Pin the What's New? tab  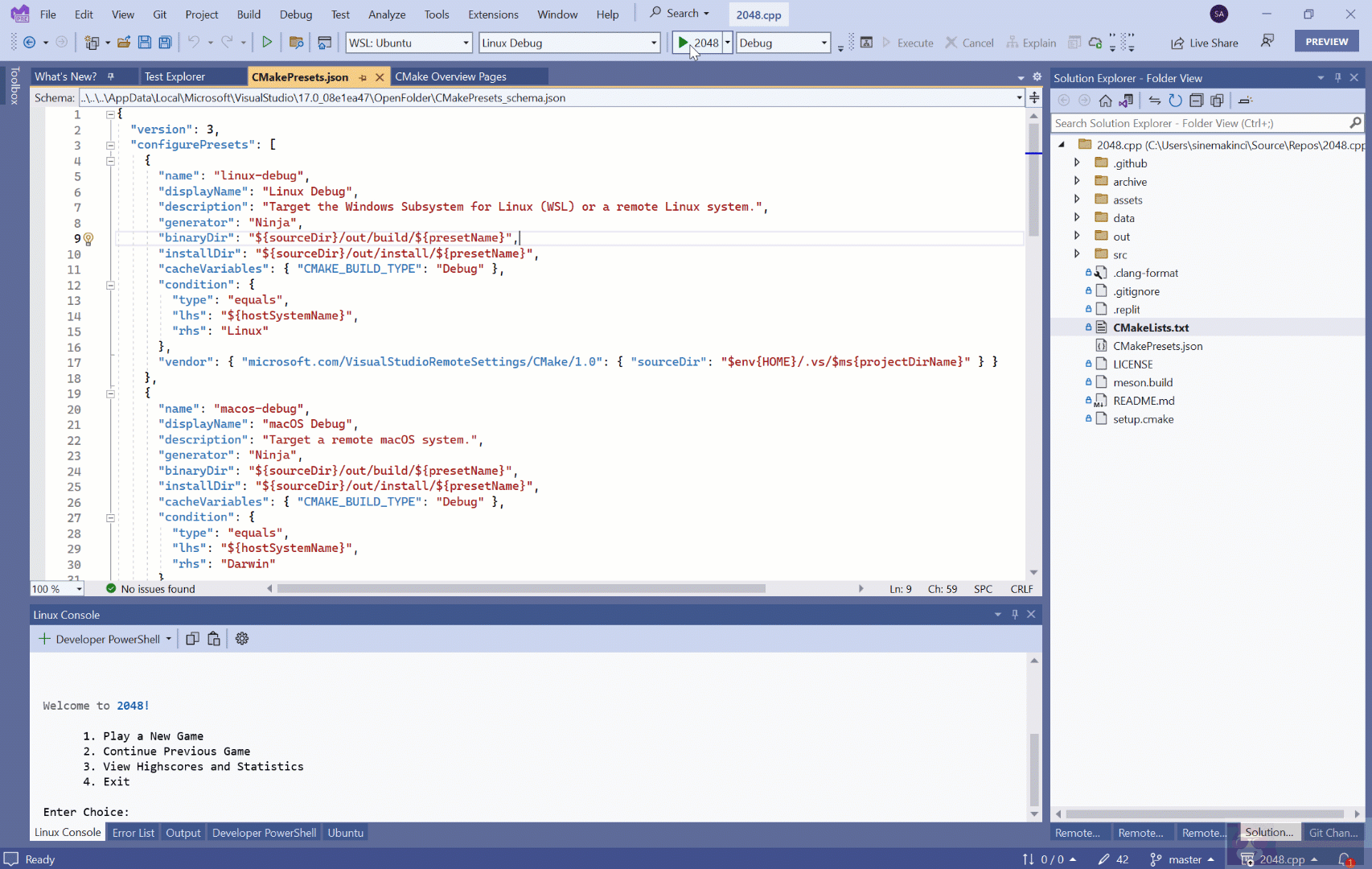tap(113, 76)
